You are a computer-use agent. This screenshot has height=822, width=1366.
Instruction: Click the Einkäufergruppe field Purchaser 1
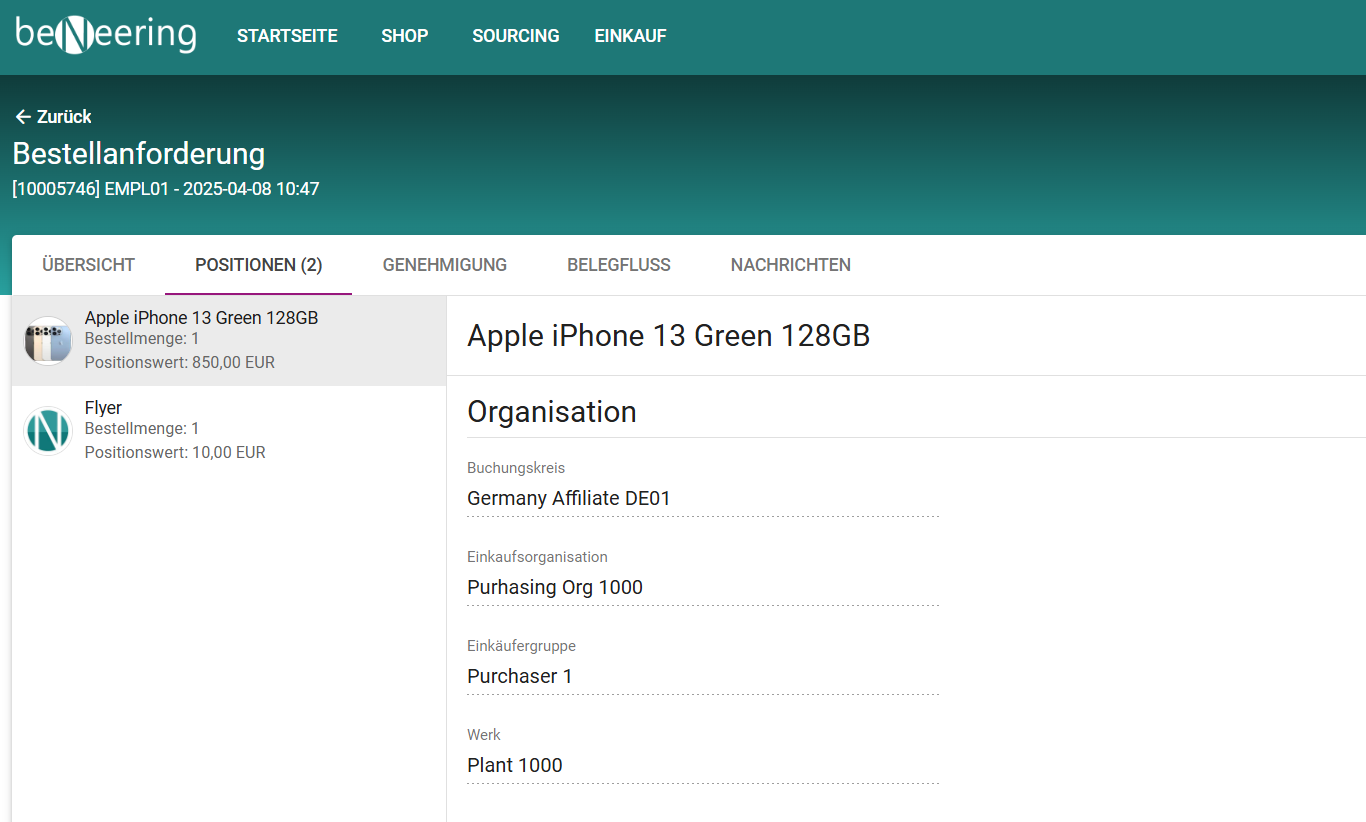point(702,676)
